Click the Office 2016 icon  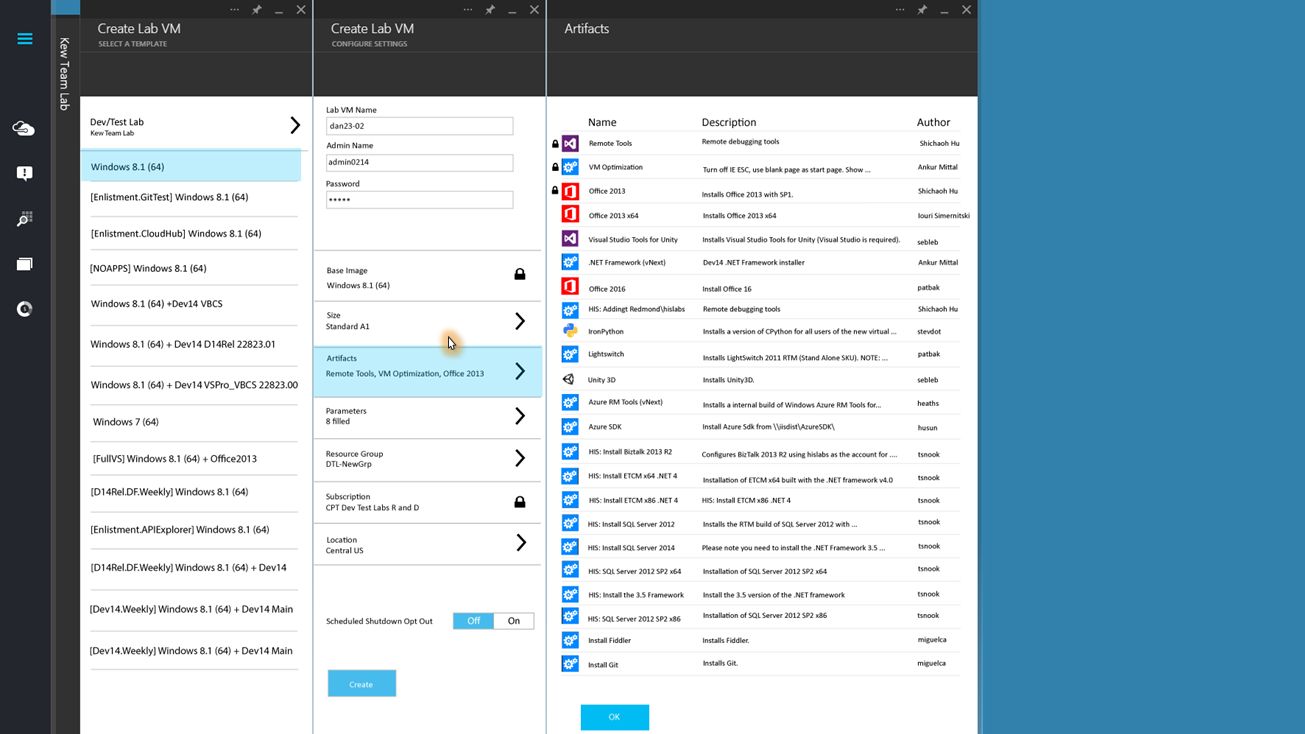(570, 287)
